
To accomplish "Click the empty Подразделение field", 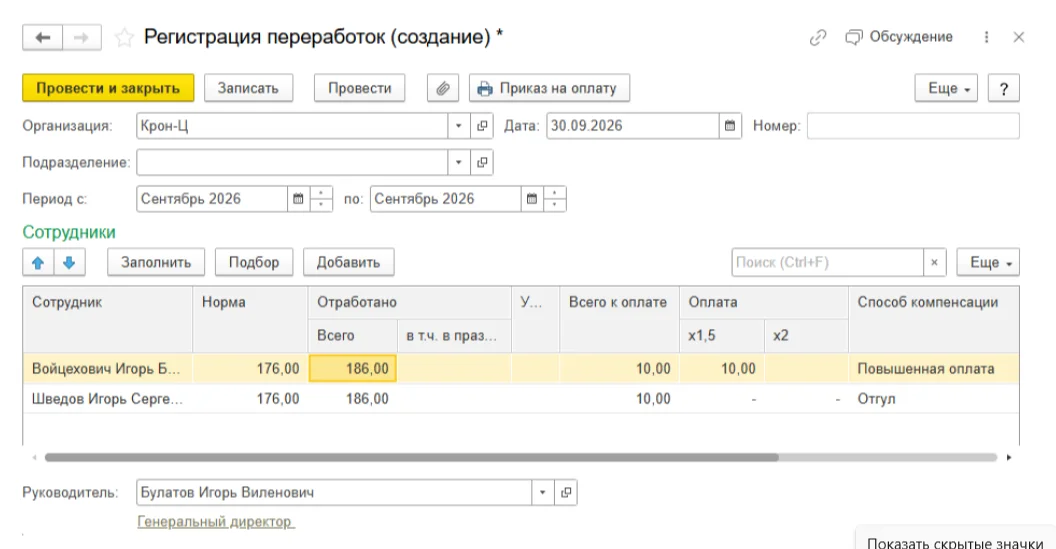I will [292, 162].
